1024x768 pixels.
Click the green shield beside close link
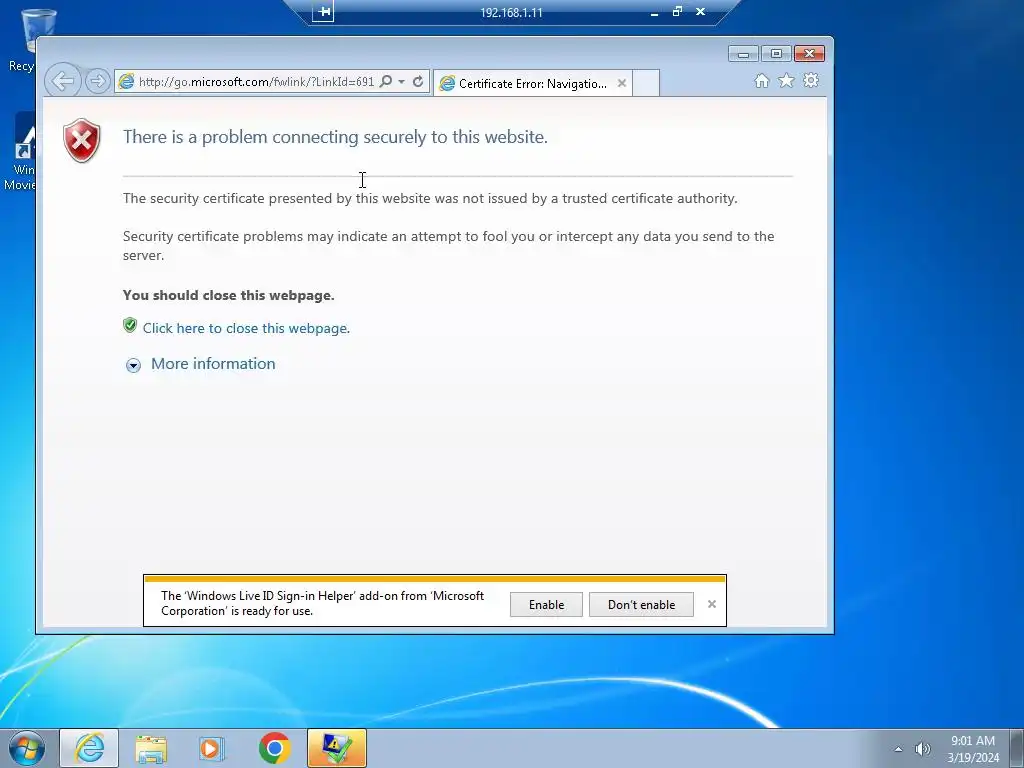pos(130,325)
